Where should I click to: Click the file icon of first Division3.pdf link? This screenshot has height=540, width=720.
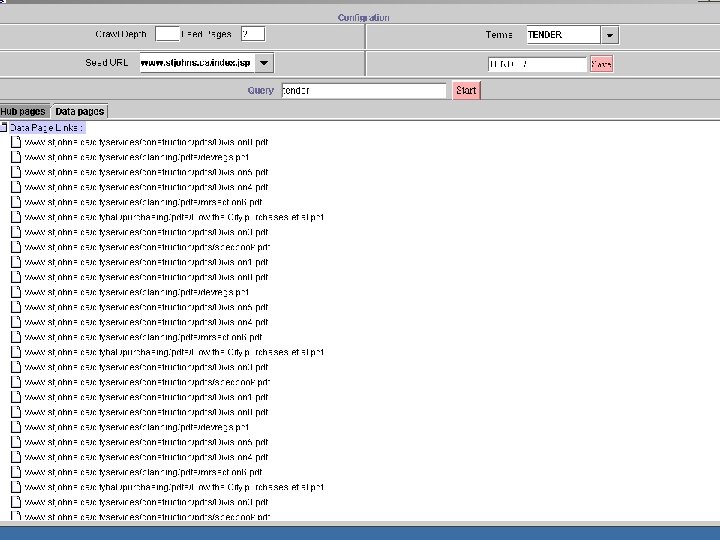tap(16, 232)
